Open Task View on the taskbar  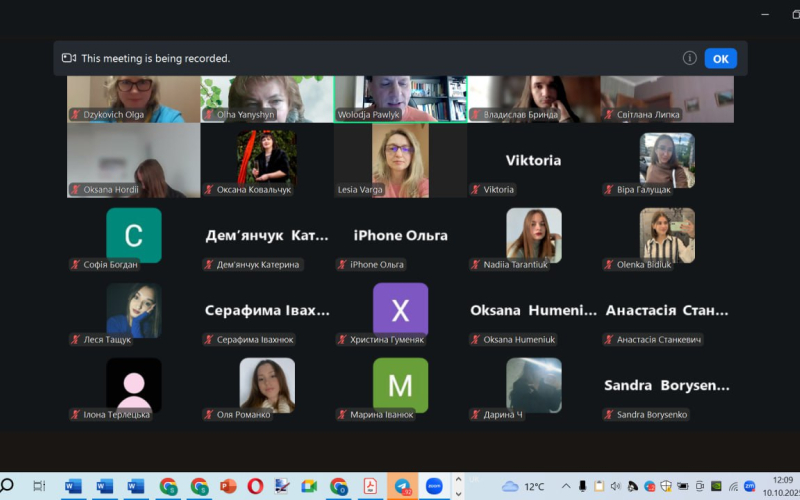point(39,486)
